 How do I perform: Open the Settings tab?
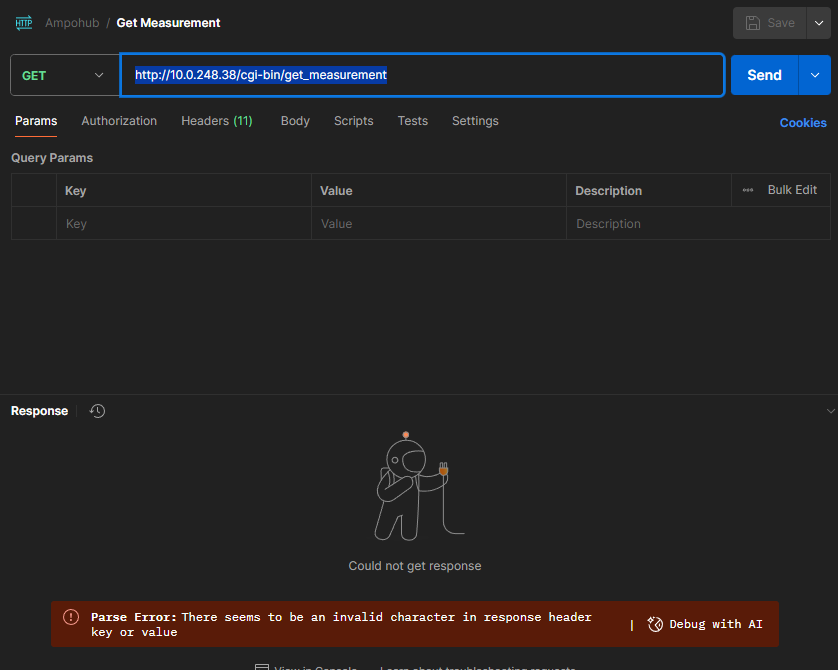pos(475,121)
